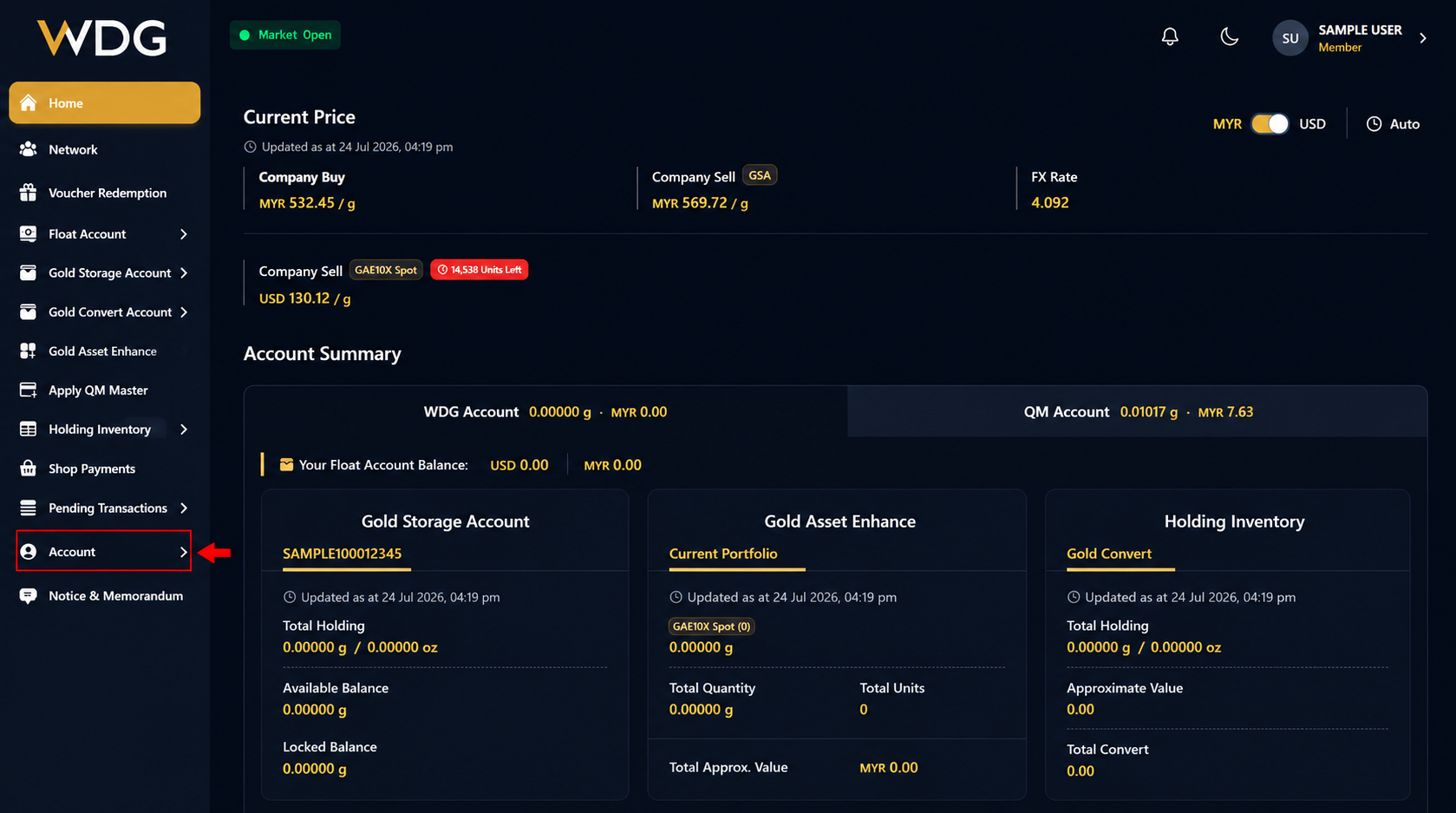Click the WDG logo
Image resolution: width=1456 pixels, height=813 pixels.
[x=102, y=38]
